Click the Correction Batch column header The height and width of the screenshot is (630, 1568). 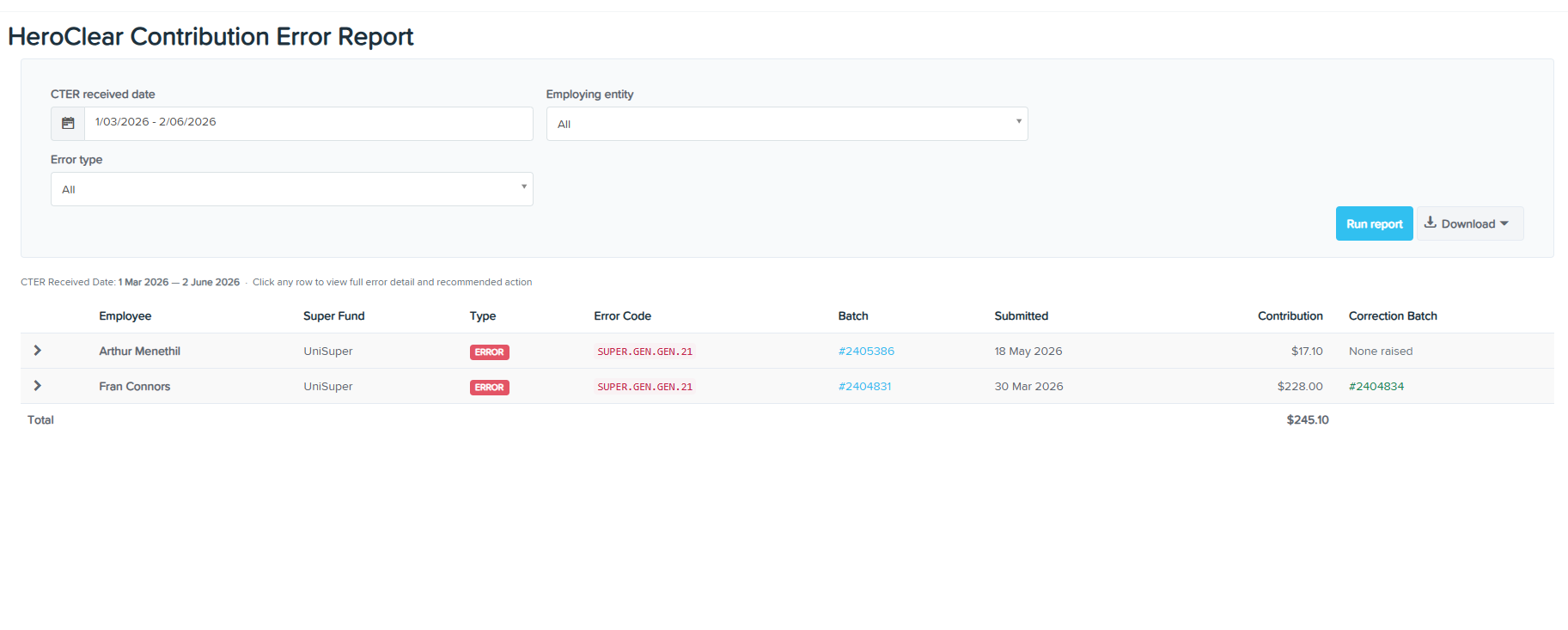(x=1393, y=316)
